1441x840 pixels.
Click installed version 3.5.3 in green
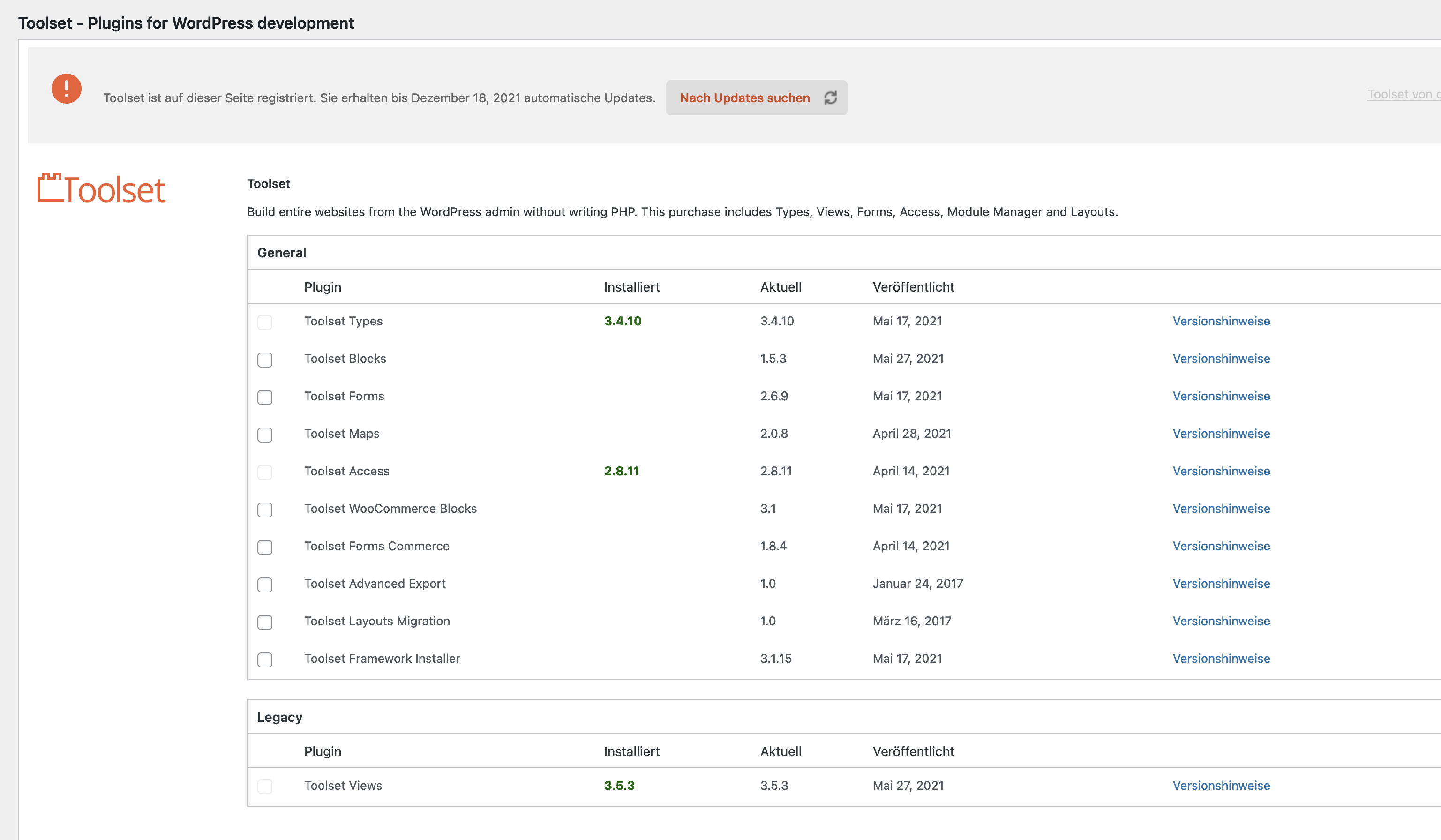619,785
